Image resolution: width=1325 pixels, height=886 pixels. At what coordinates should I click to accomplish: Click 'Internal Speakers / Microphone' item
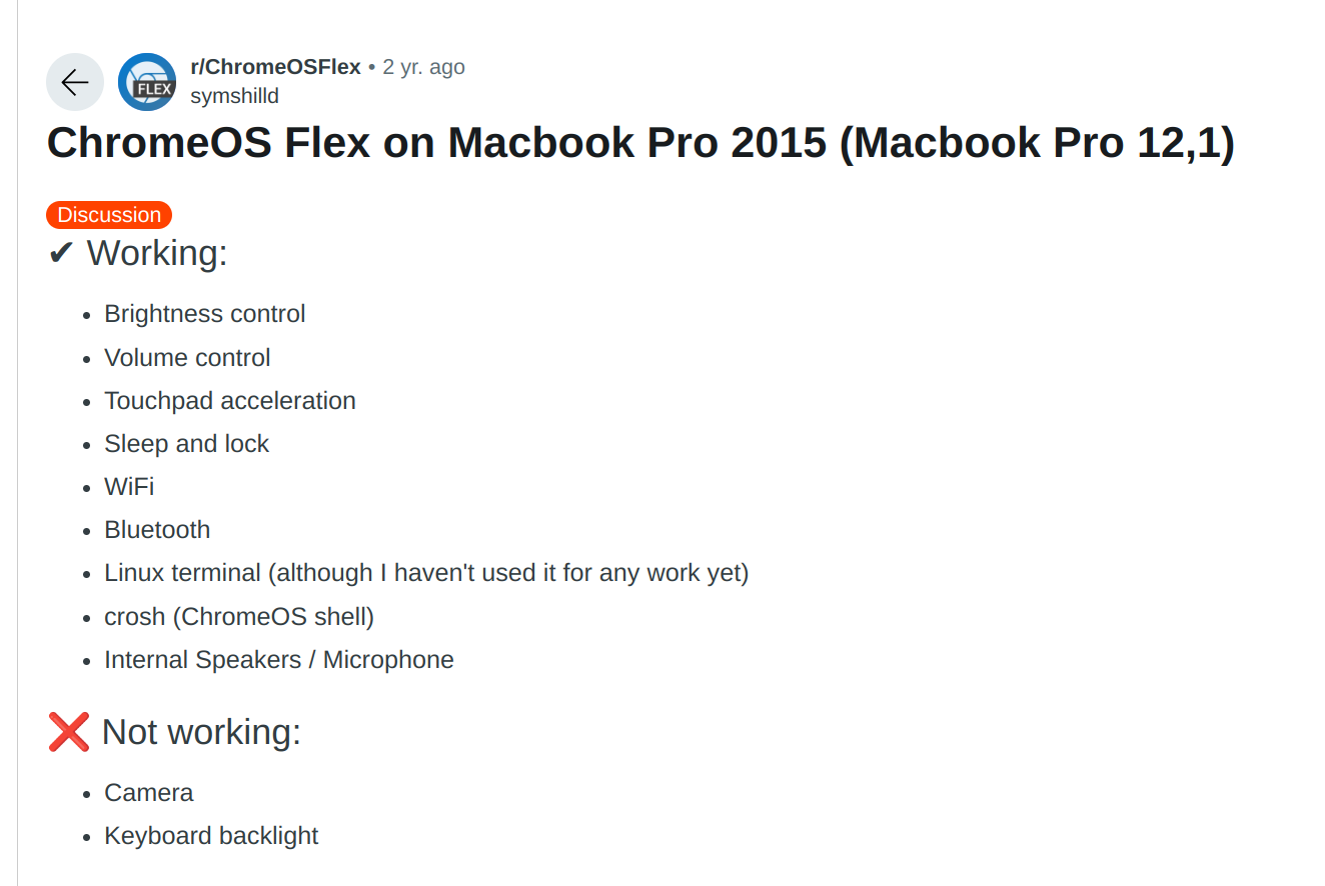point(279,660)
